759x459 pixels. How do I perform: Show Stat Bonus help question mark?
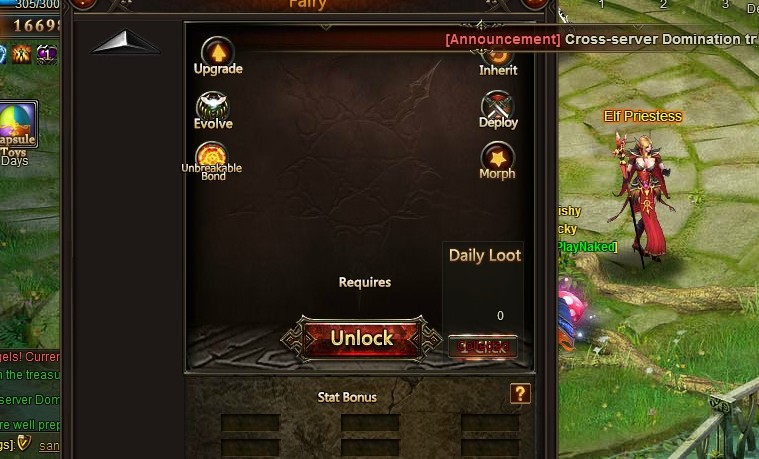(520, 394)
